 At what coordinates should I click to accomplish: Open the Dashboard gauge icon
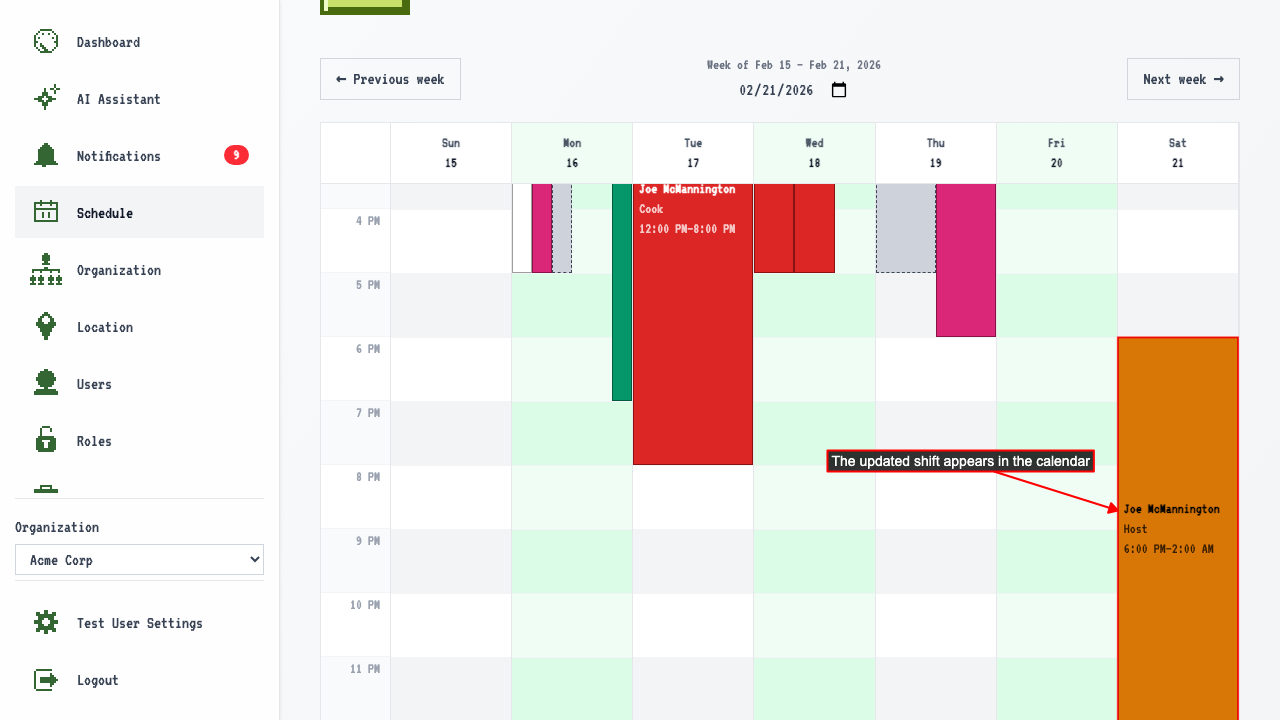(x=46, y=42)
